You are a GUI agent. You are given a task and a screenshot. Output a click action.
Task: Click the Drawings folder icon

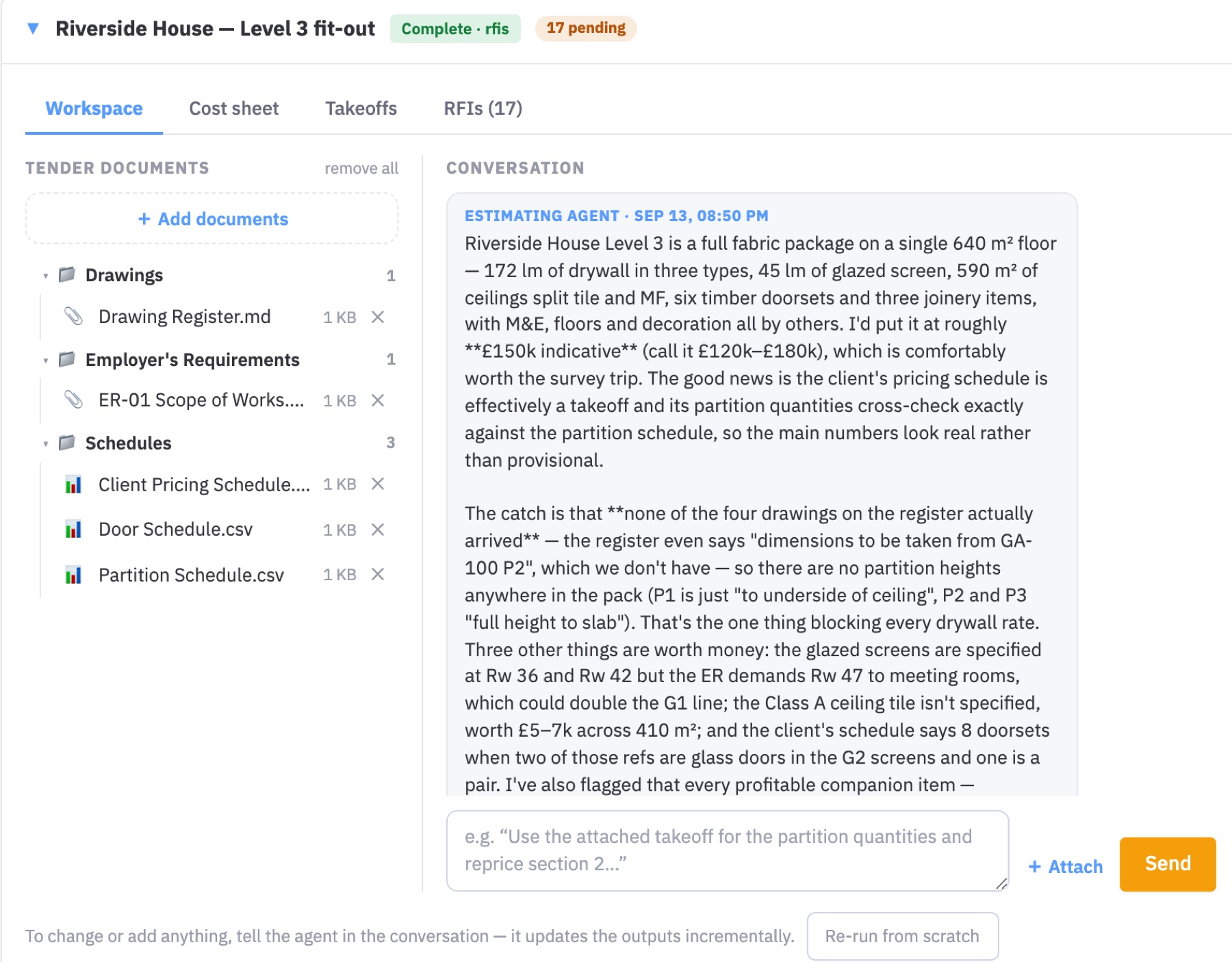coord(67,274)
